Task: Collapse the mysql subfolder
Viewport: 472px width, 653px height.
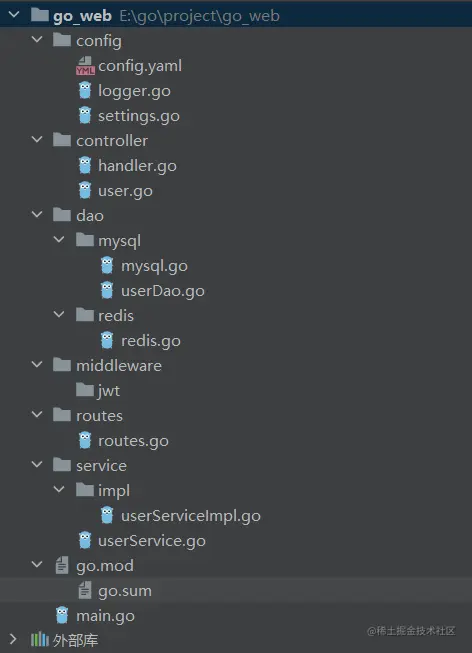Action: pos(59,239)
